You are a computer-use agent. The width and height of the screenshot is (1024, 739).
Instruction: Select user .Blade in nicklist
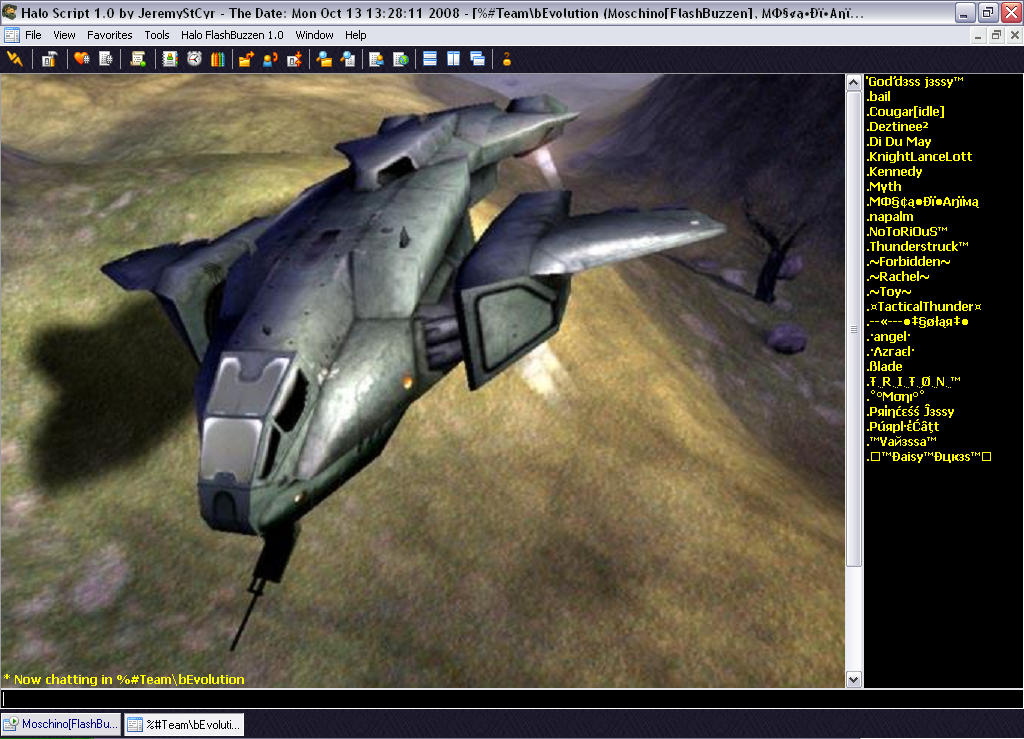pos(885,367)
